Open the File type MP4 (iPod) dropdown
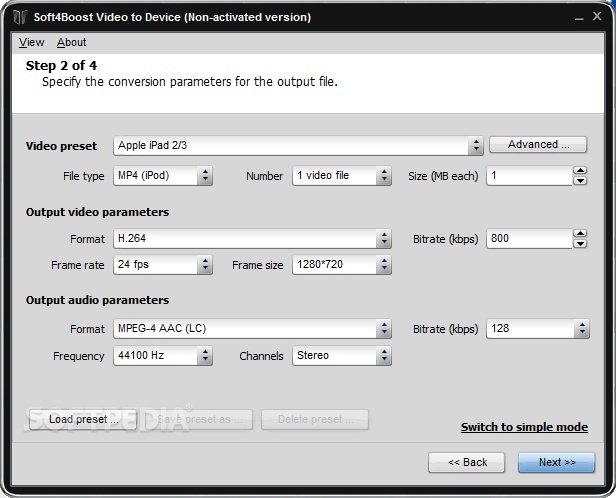Viewport: 616px width, 498px height. 163,176
